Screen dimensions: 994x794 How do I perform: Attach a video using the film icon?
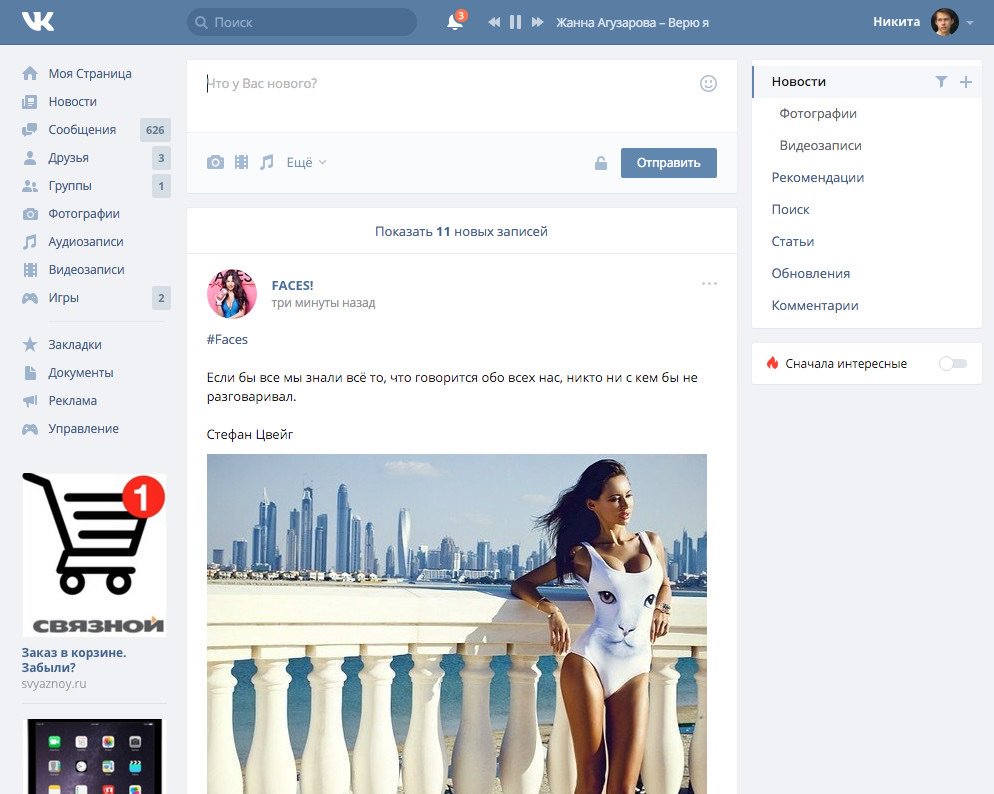pyautogui.click(x=241, y=162)
